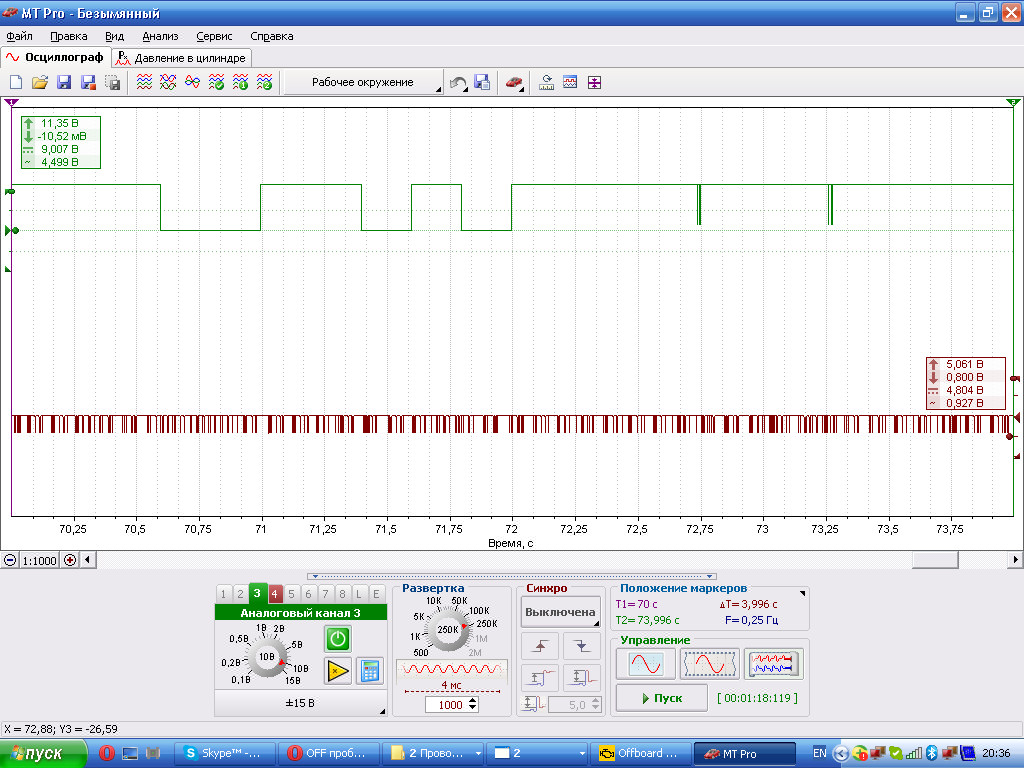Screen dimensions: 1024x768
Task: Click the yellow amplifier triangle icon
Action: coord(338,671)
